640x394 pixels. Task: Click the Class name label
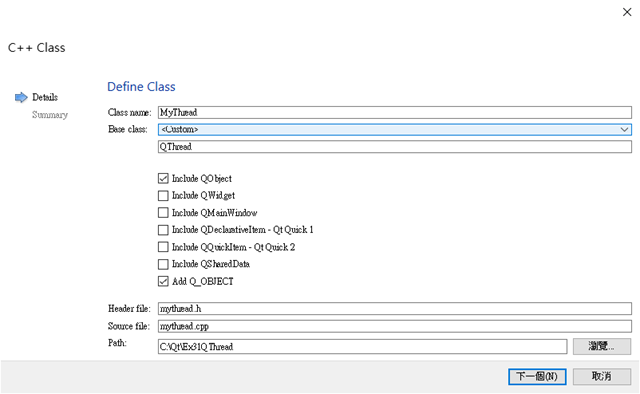click(129, 112)
